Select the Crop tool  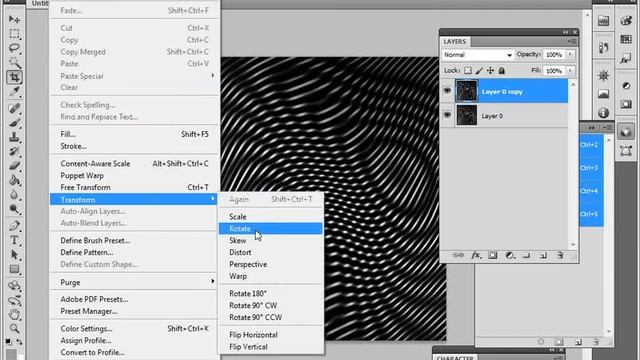pos(14,77)
